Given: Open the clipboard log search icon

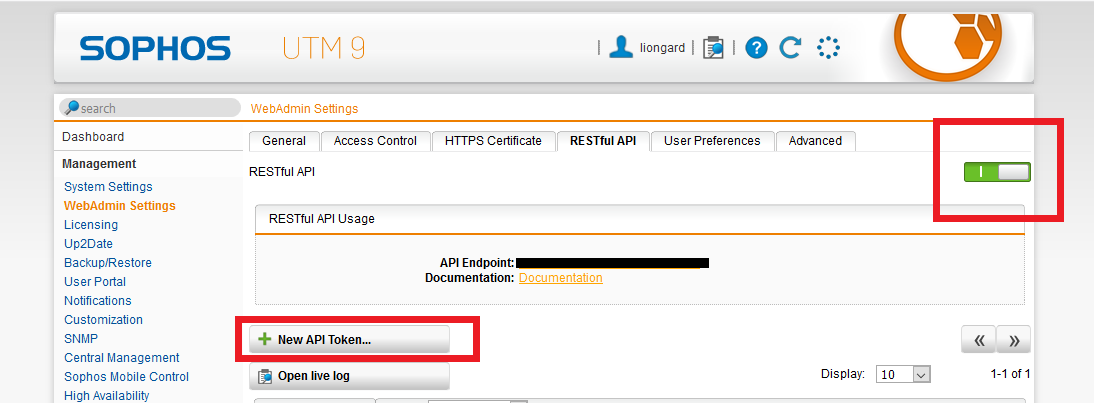Looking at the screenshot, I should 713,47.
